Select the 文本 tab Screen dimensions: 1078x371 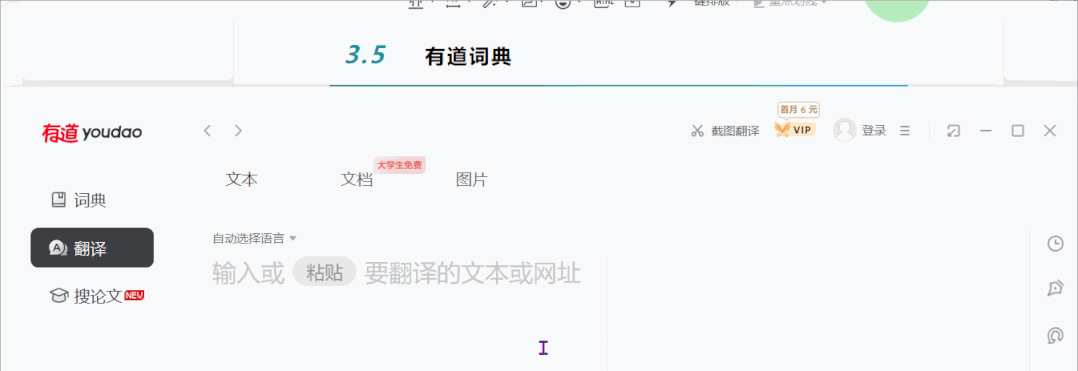click(x=241, y=180)
